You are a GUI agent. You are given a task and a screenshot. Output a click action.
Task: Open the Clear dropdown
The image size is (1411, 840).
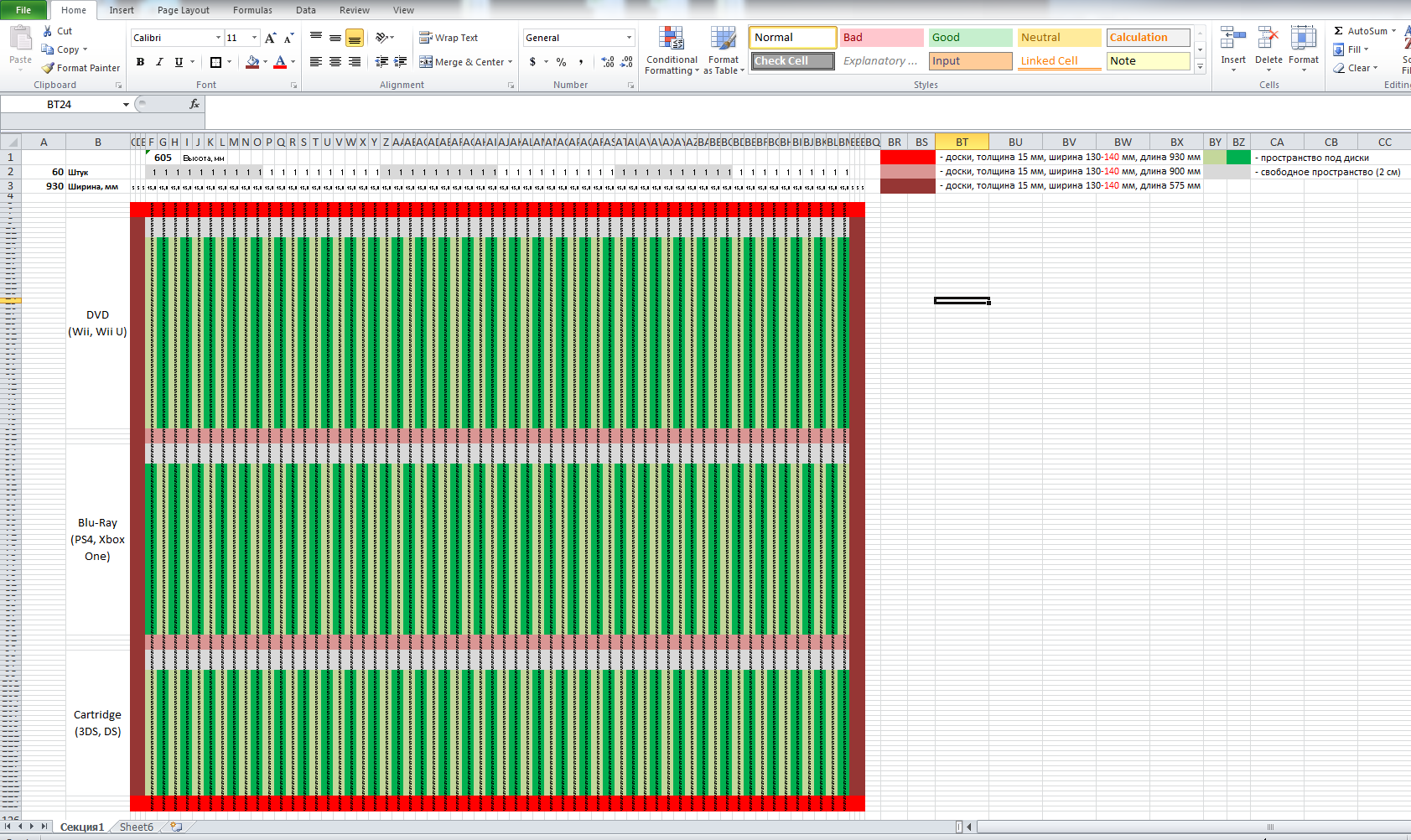coord(1356,68)
